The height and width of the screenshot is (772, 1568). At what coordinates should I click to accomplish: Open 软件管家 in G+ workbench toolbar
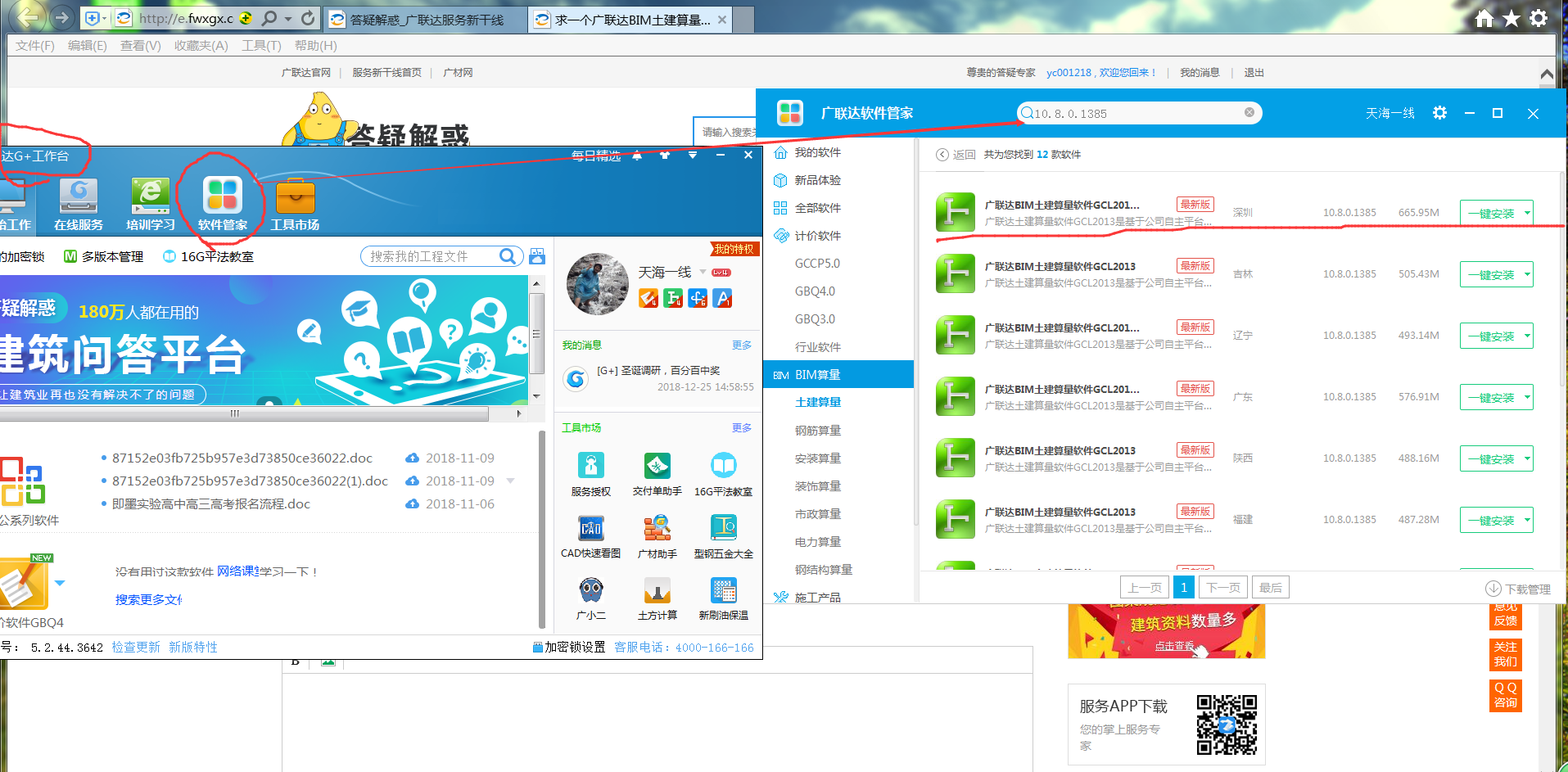222,205
